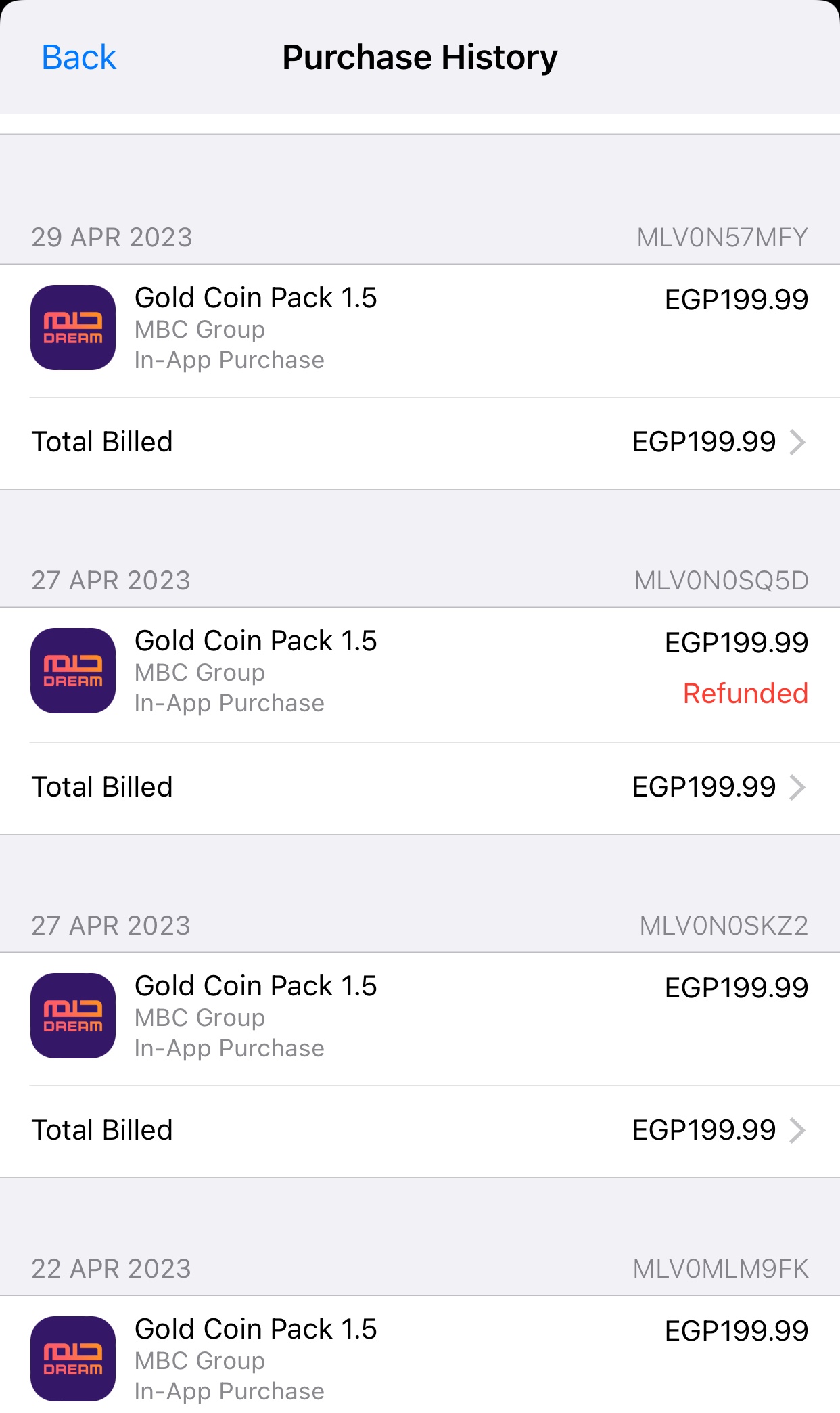Tap MBC Dream icon for 22 Apr purchase
The width and height of the screenshot is (840, 1413).
click(73, 1359)
